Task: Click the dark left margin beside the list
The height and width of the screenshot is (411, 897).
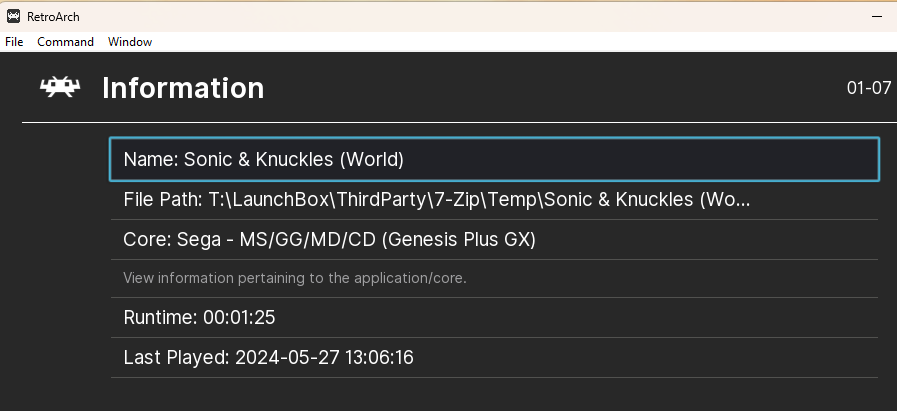Action: (x=55, y=258)
